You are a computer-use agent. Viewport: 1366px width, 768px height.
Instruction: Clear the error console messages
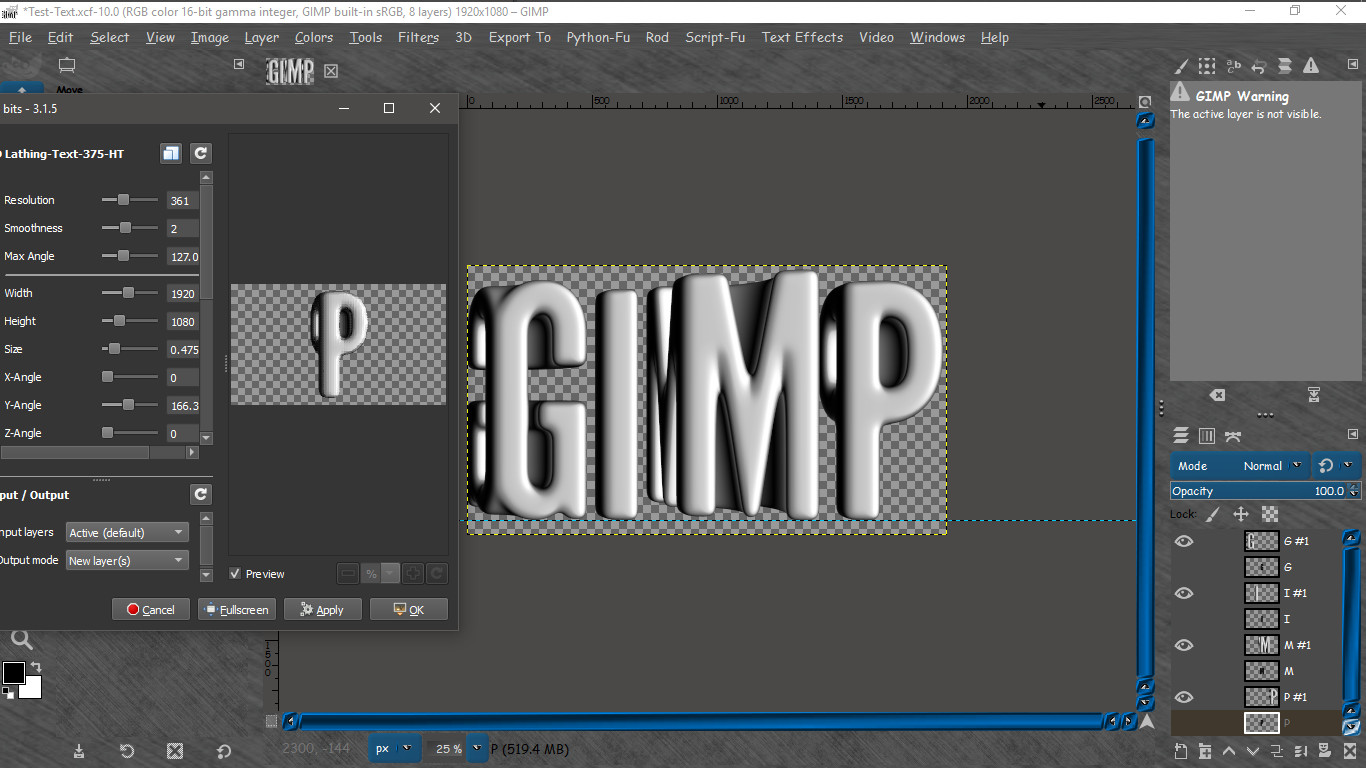[1217, 395]
